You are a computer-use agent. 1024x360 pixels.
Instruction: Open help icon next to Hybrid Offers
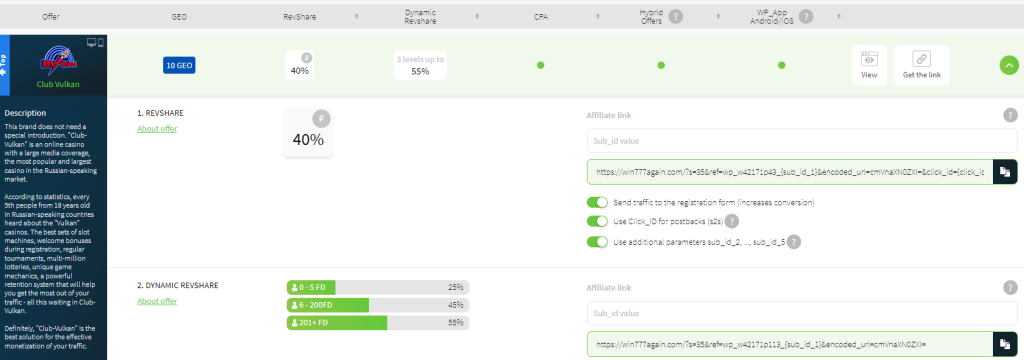coord(676,16)
